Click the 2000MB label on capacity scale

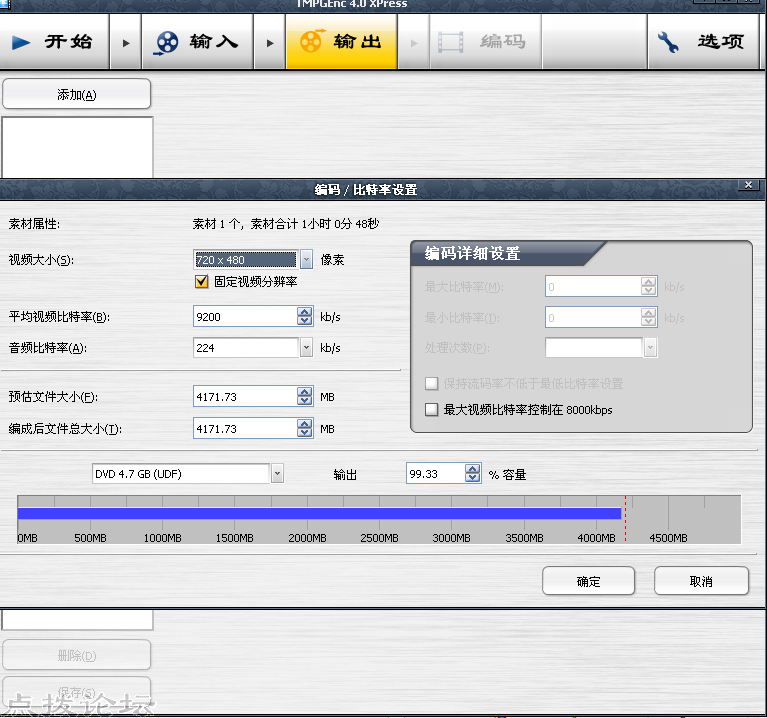[307, 538]
